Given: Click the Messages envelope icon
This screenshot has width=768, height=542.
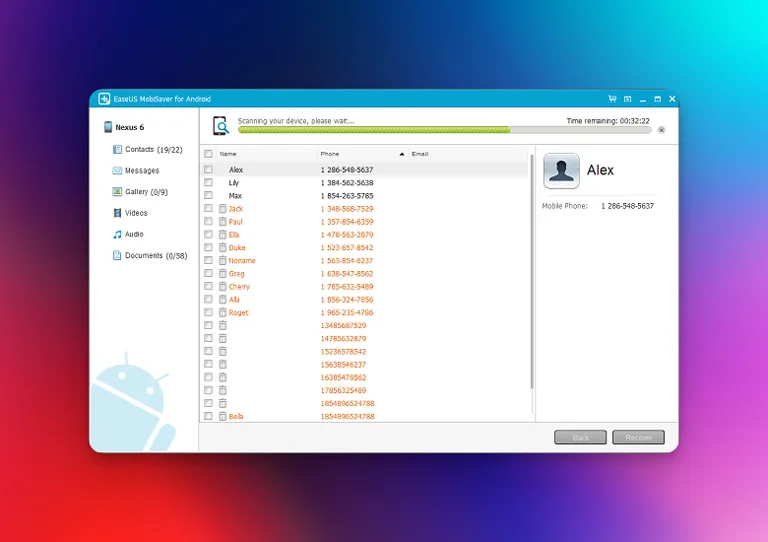Looking at the screenshot, I should pyautogui.click(x=117, y=170).
